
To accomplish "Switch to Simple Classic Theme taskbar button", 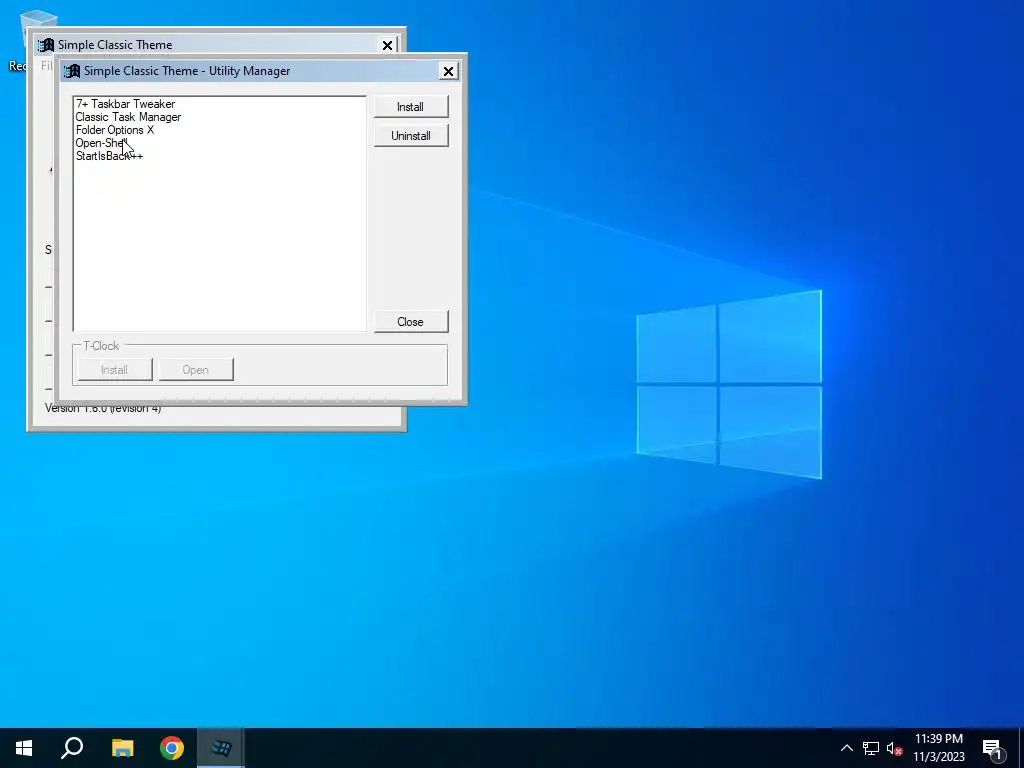I will click(221, 748).
